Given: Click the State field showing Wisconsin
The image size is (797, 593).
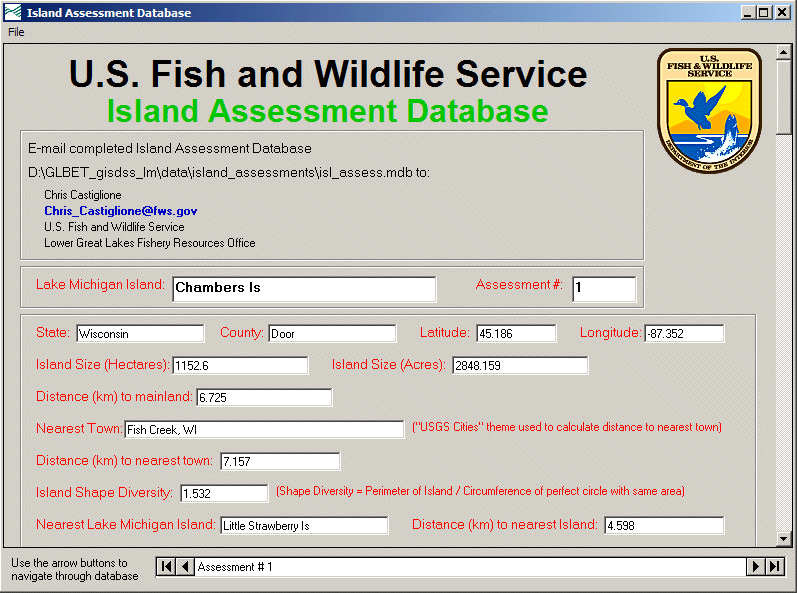Looking at the screenshot, I should coord(140,333).
